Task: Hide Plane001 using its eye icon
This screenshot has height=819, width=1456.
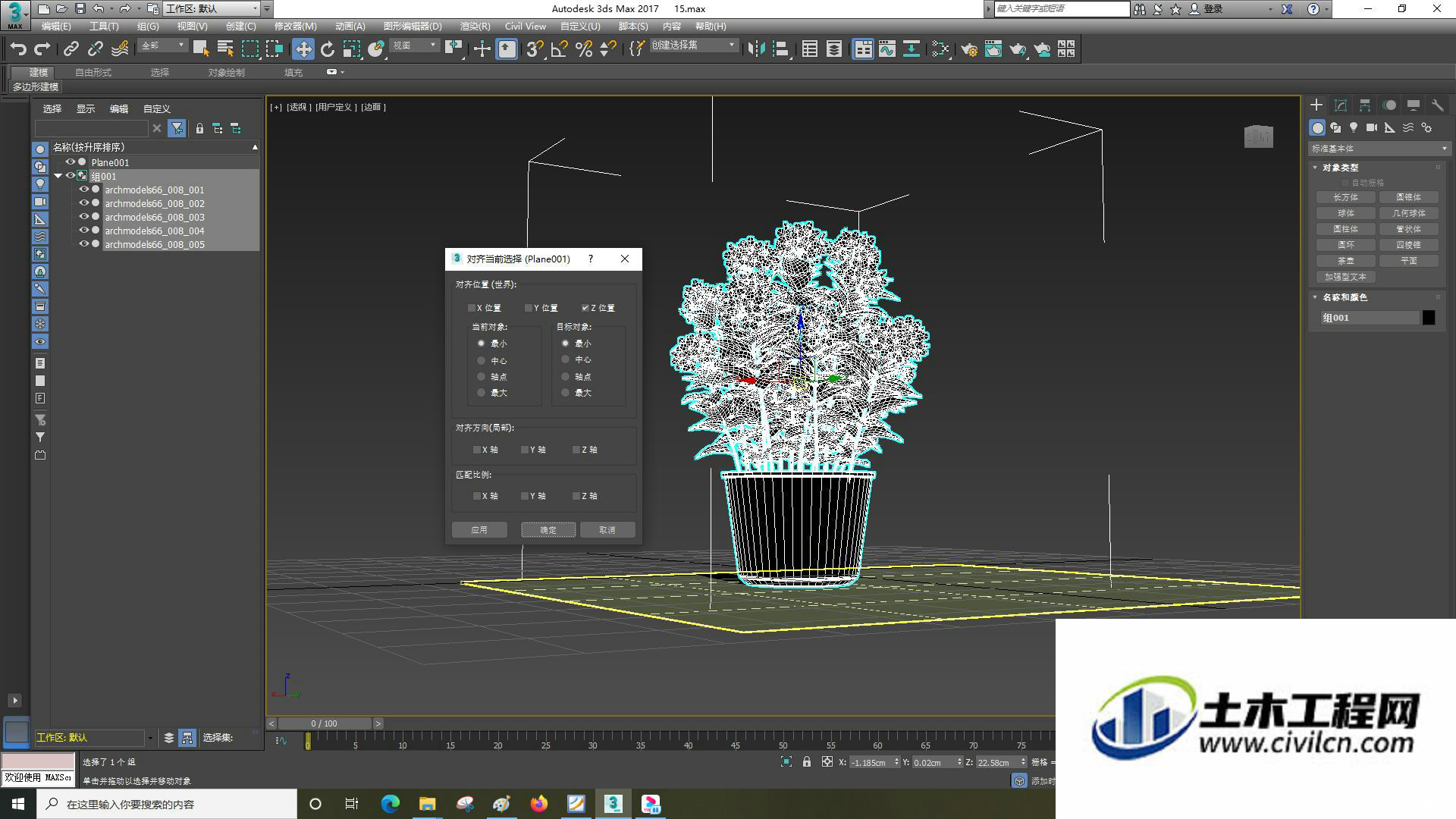Action: (70, 162)
